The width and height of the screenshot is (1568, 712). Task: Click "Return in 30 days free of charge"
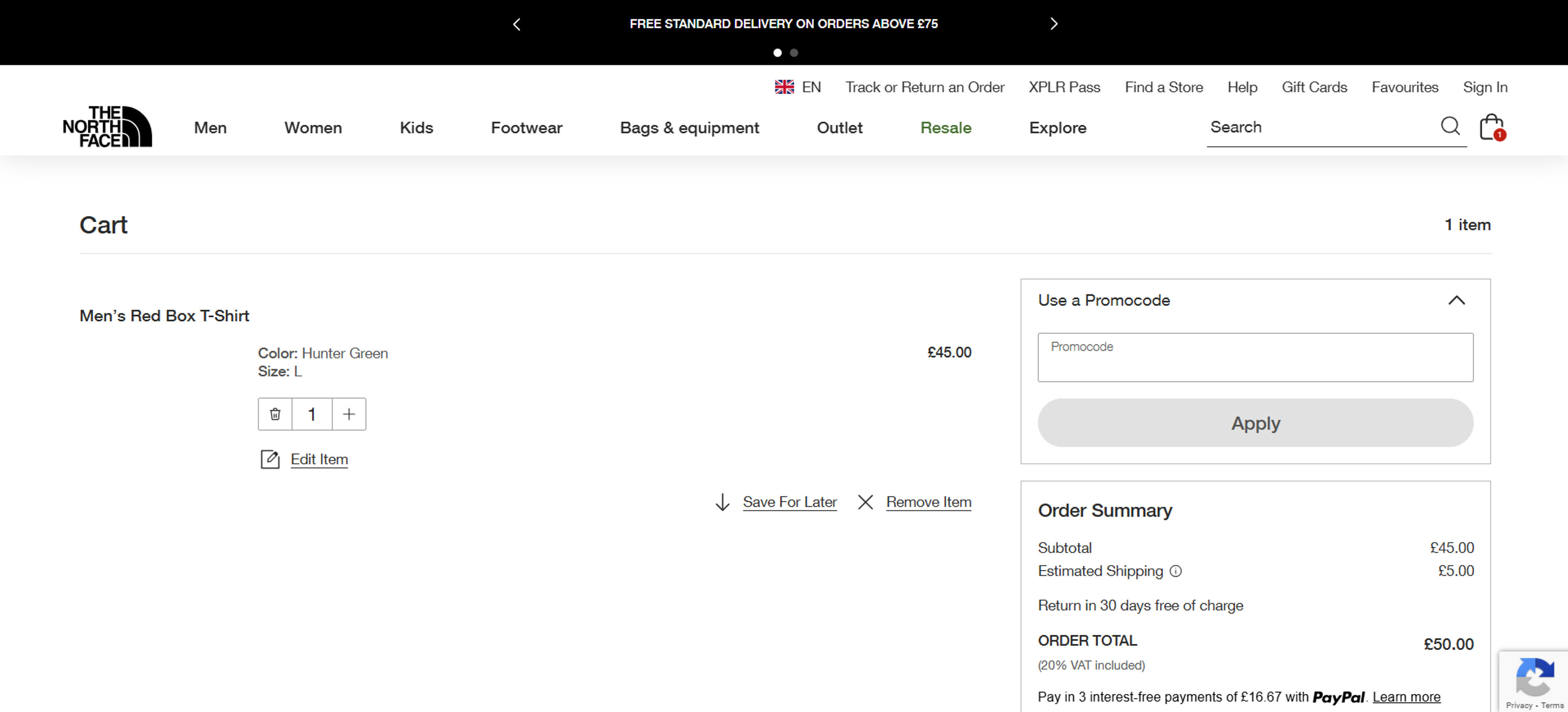(x=1140, y=605)
